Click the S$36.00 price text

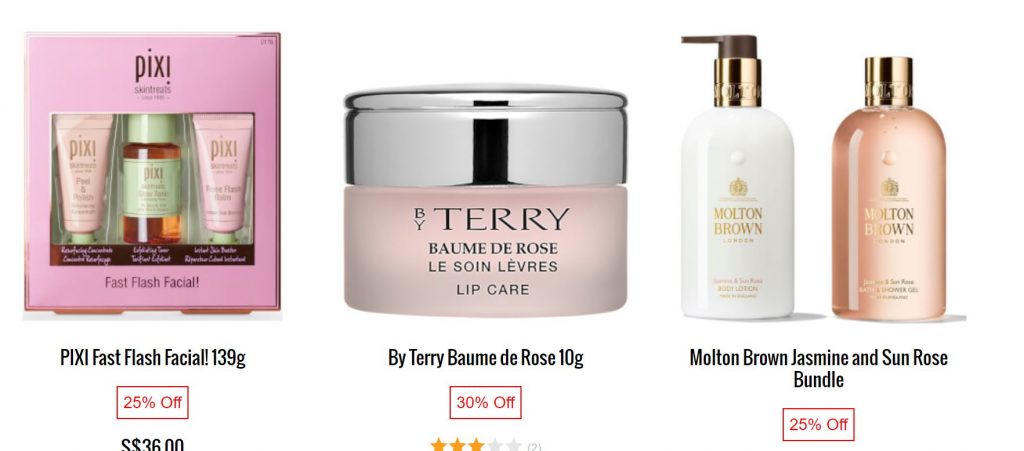[152, 445]
